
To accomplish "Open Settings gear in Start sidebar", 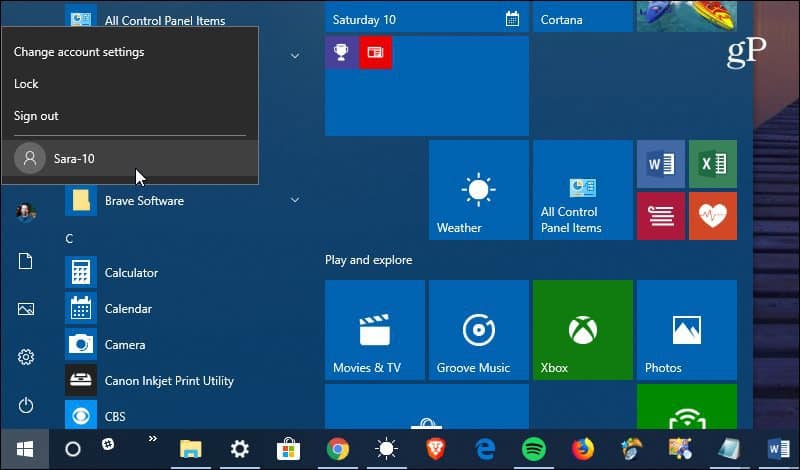I will pyautogui.click(x=26, y=357).
